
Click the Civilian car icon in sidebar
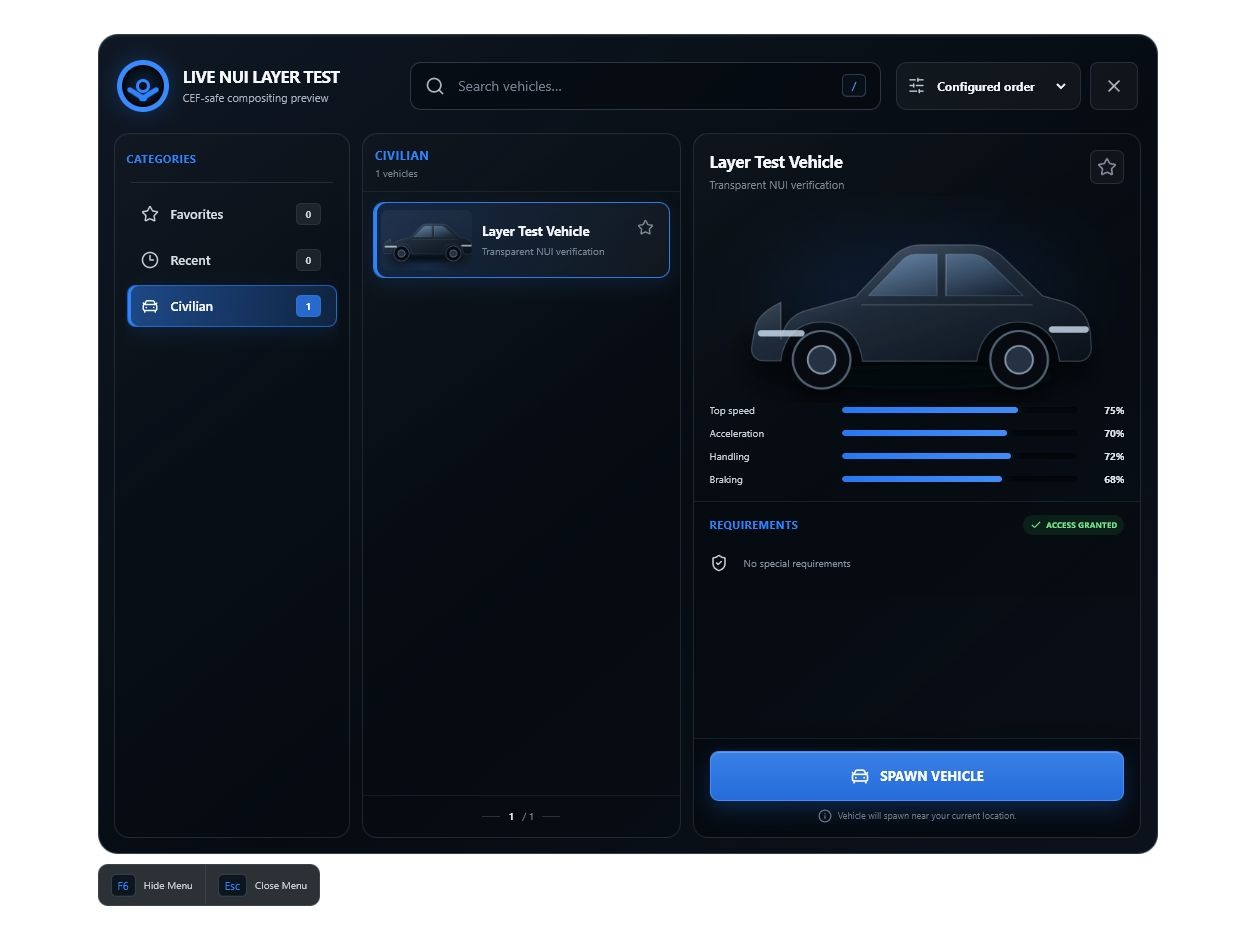pyautogui.click(x=150, y=306)
